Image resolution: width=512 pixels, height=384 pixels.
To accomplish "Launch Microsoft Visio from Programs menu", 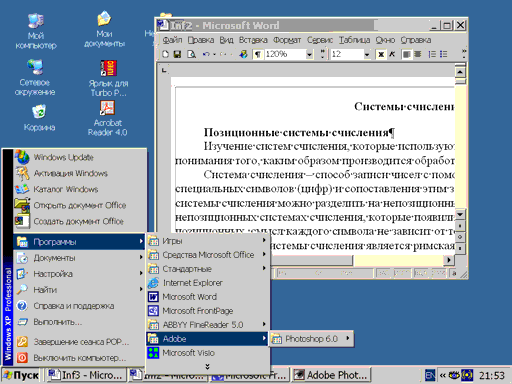I will [x=207, y=353].
